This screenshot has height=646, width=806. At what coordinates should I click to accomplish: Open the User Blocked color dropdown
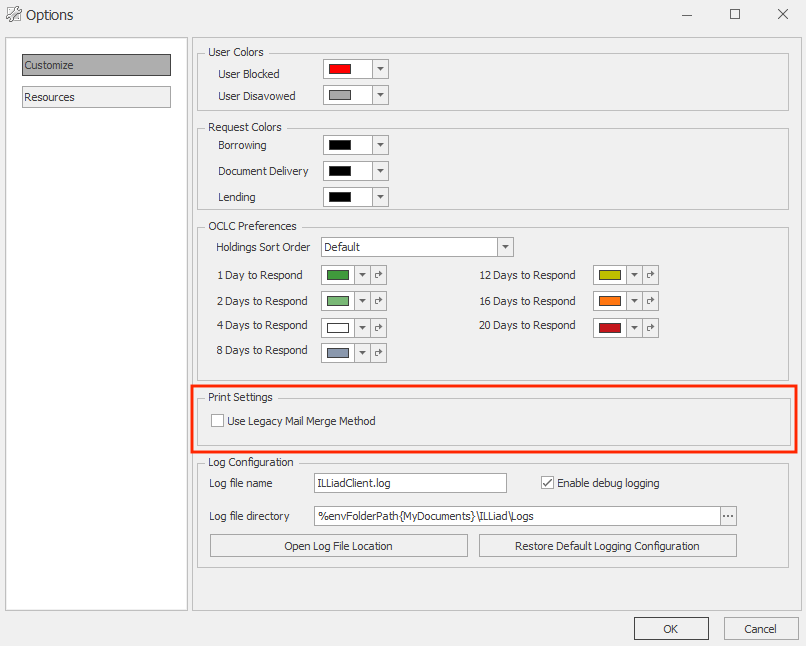point(380,69)
